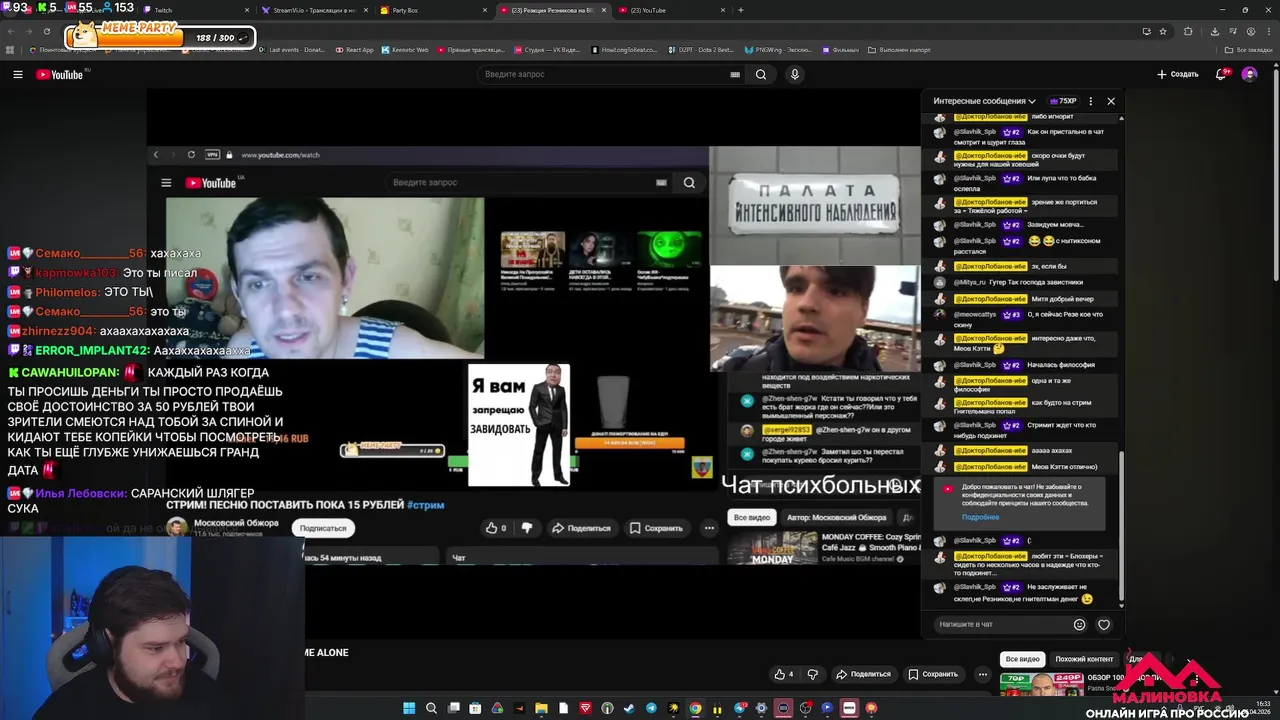Viewport: 1280px width, 720px height.
Task: Click the live chat scrollbar
Action: coord(1121,525)
